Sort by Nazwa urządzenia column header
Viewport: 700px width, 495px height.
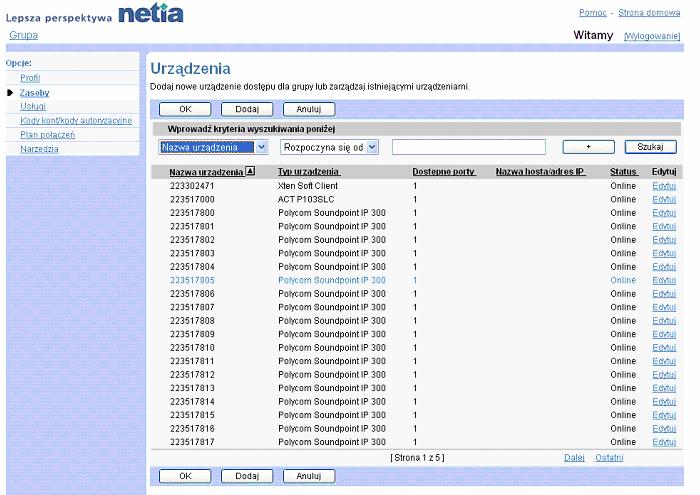tap(206, 172)
